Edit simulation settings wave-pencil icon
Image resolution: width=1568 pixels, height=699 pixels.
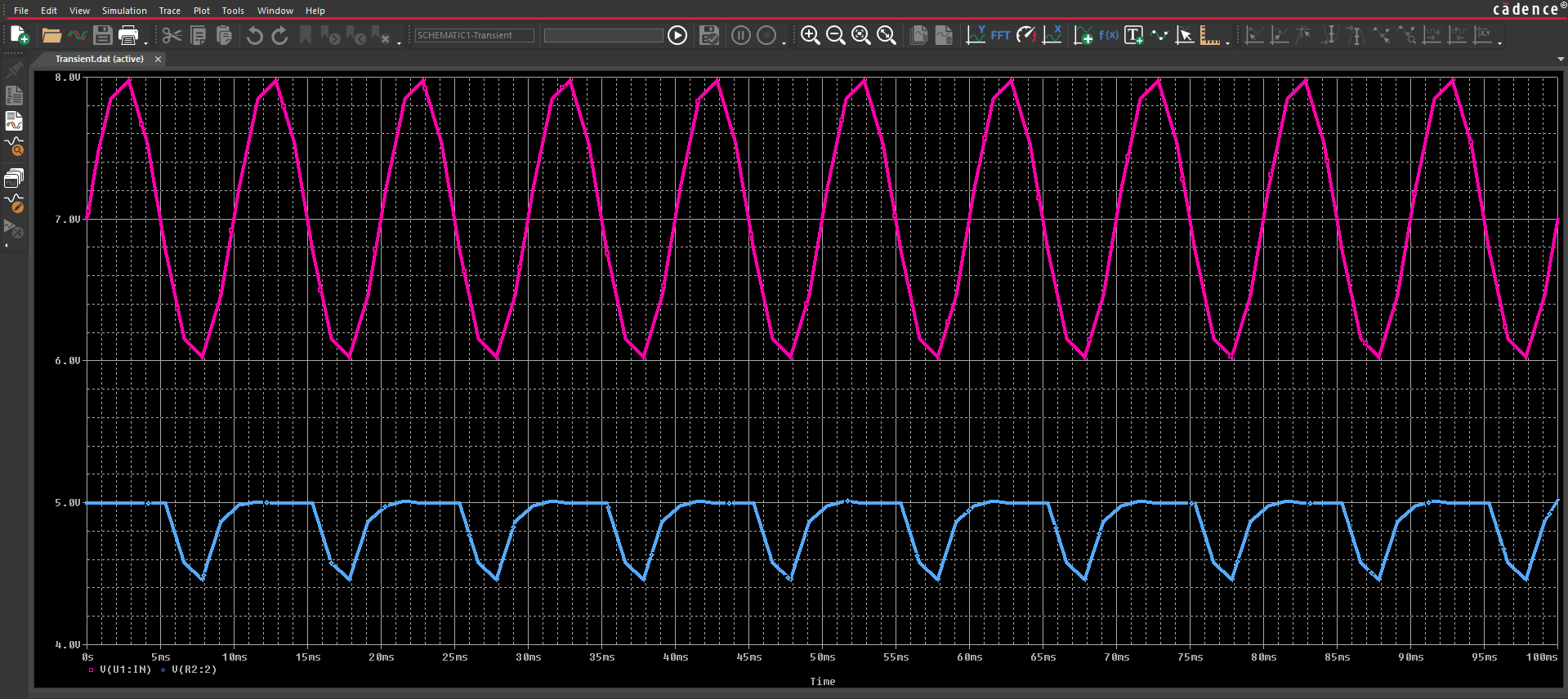tap(14, 203)
